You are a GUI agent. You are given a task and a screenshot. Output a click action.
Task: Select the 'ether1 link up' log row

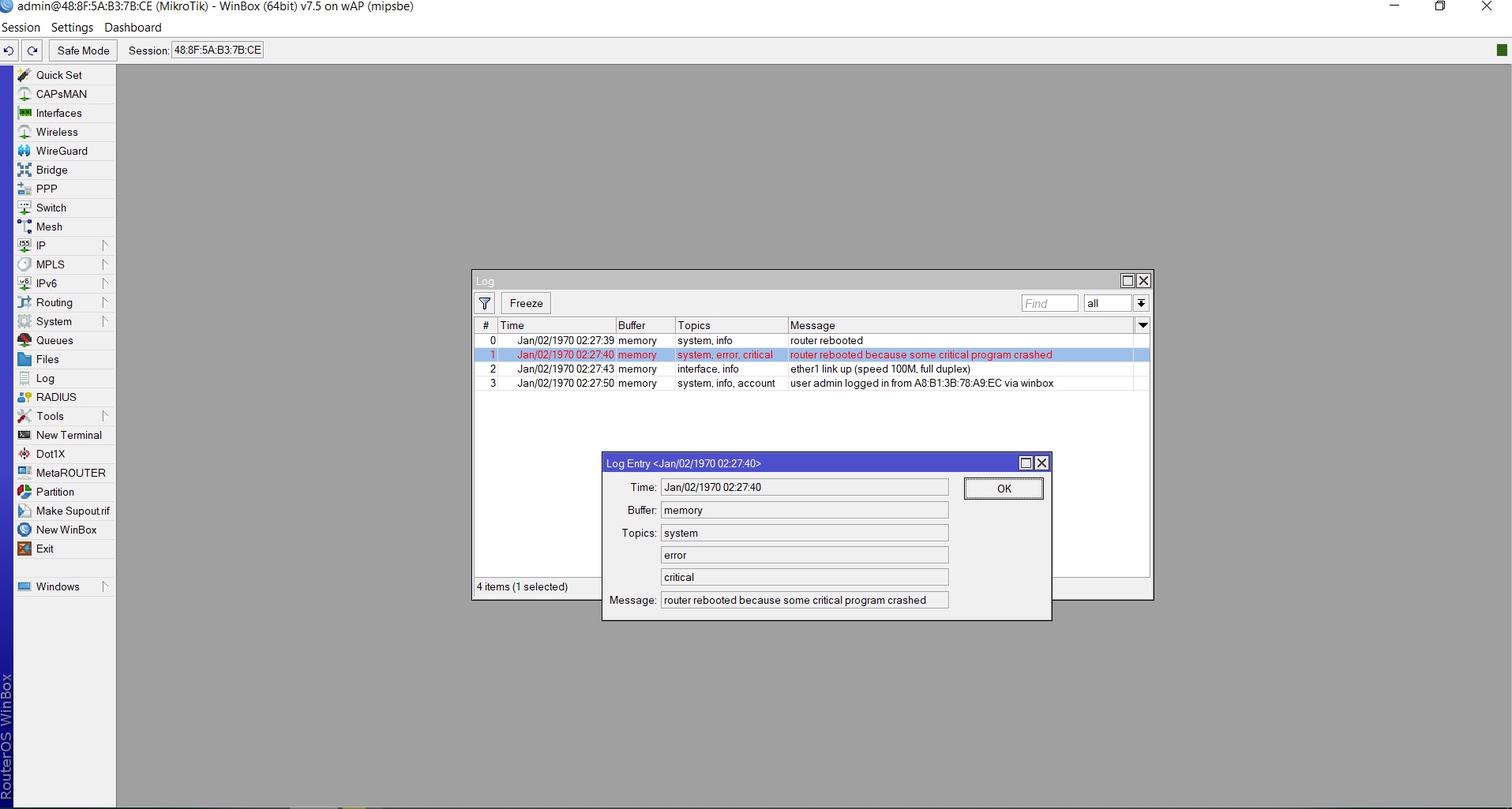pos(812,369)
